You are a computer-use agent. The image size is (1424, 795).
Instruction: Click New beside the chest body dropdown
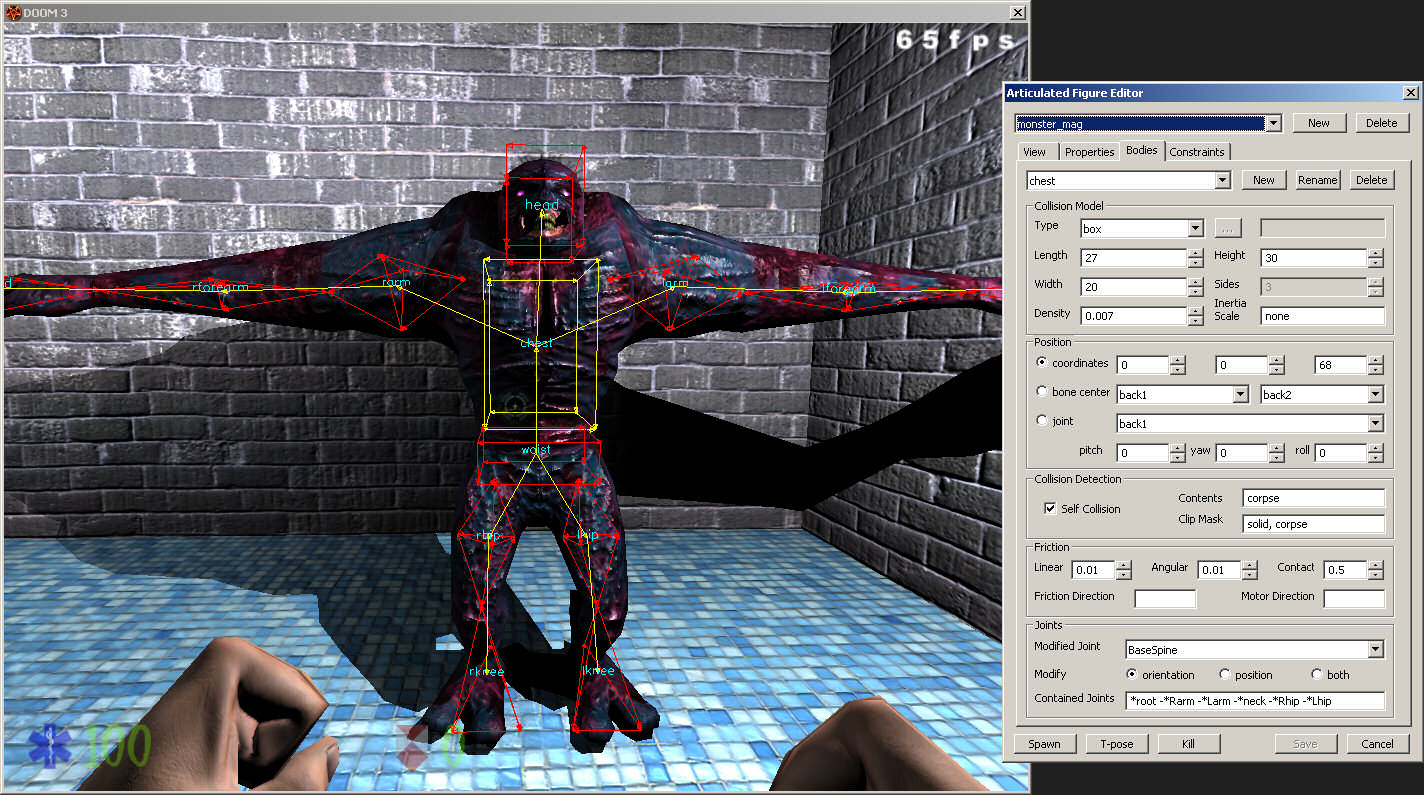(1264, 180)
